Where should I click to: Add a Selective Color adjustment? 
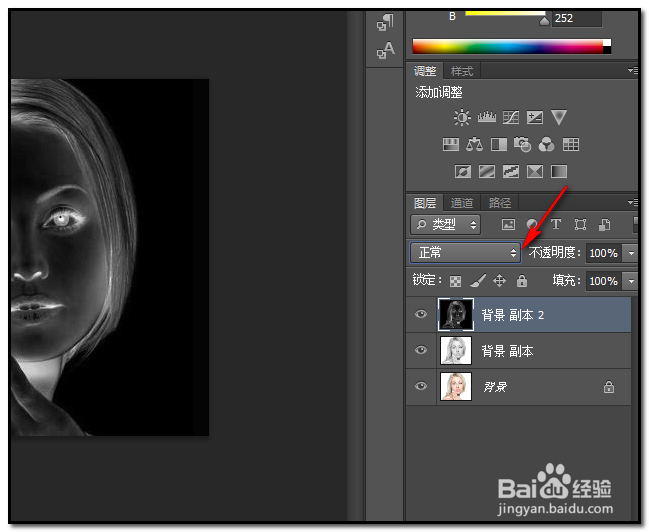pyautogui.click(x=535, y=171)
